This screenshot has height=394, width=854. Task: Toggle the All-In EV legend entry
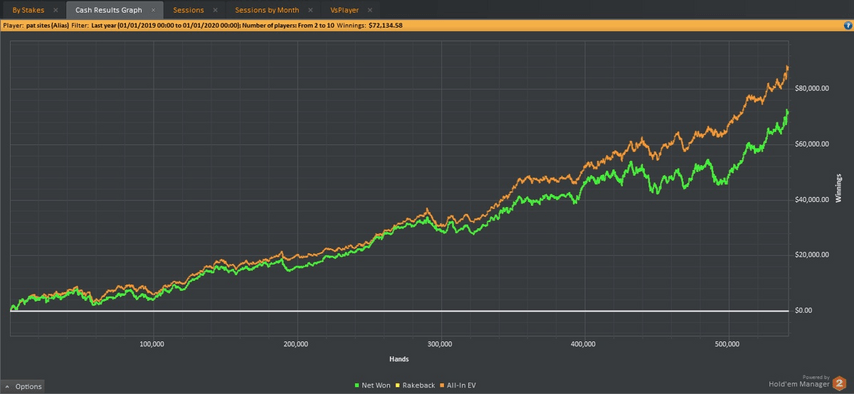pyautogui.click(x=458, y=385)
